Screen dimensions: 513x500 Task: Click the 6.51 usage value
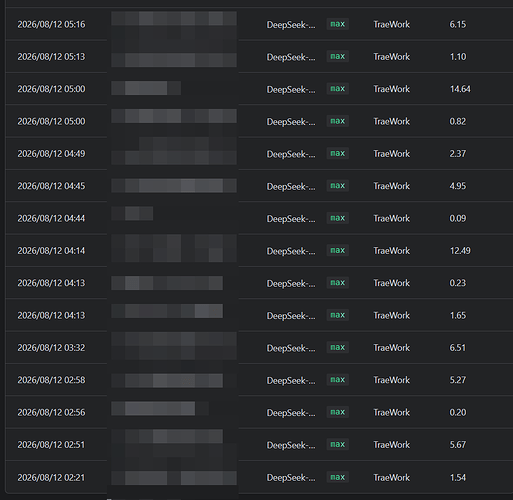coord(458,348)
